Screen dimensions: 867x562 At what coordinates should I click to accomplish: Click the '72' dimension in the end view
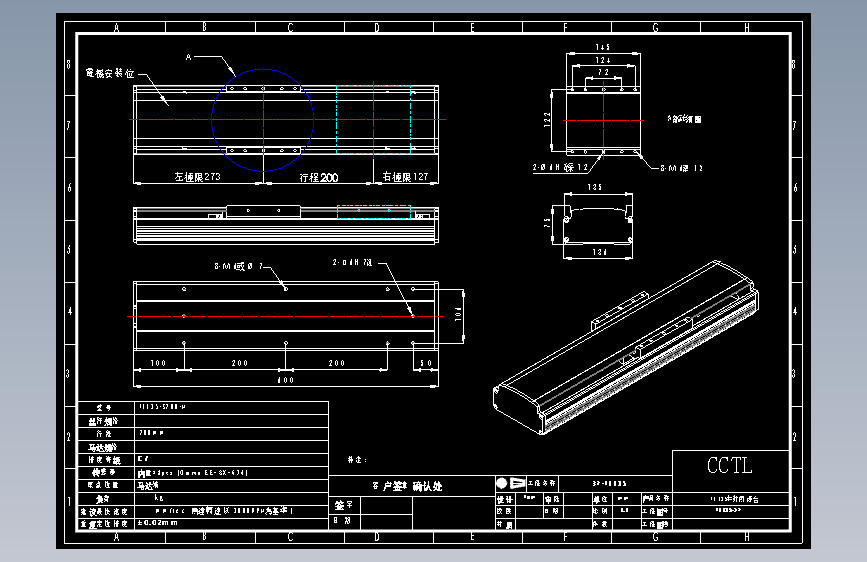tap(603, 72)
